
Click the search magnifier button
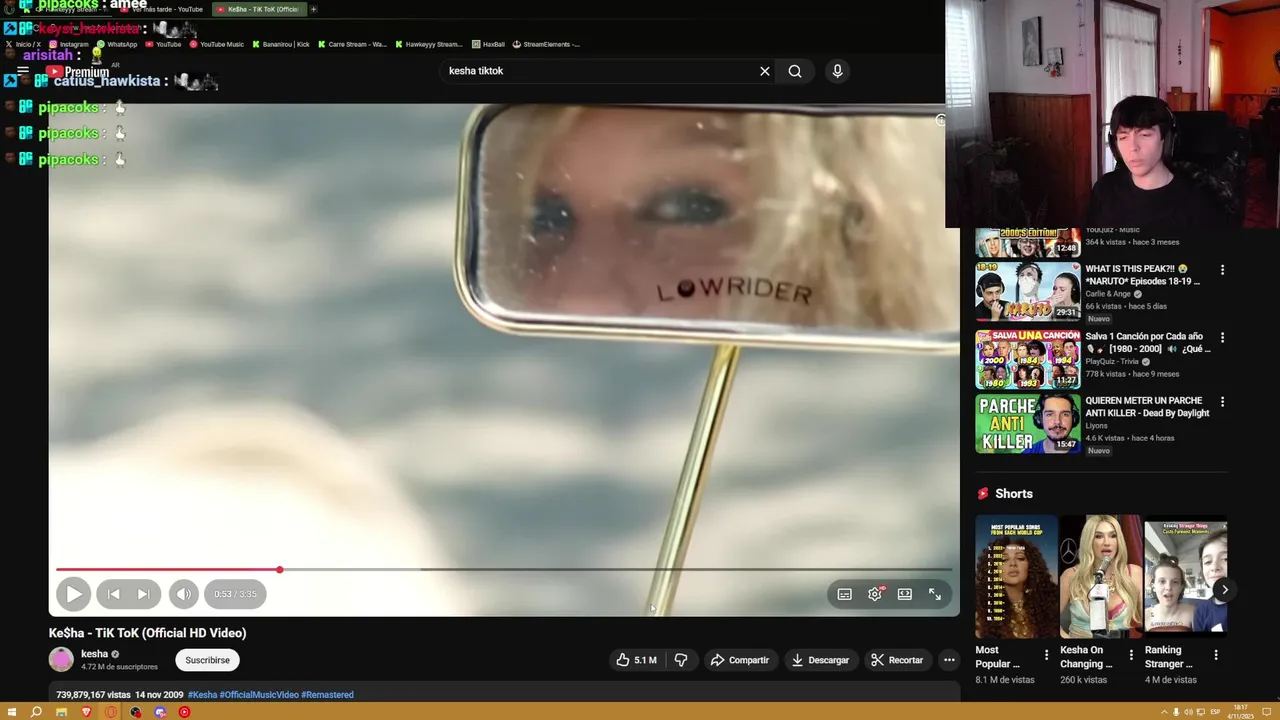click(x=795, y=71)
